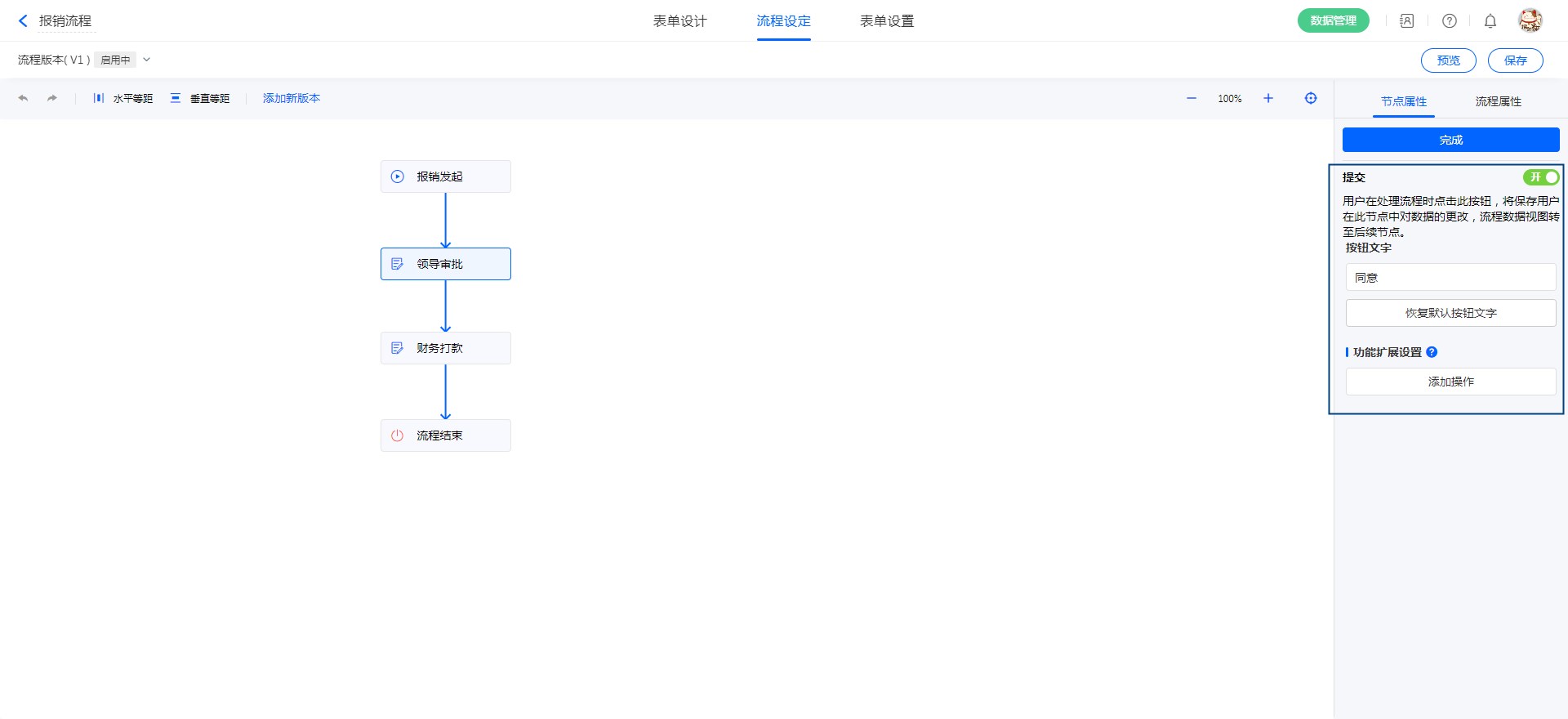Open the help question mark icon
Screen dimensions: 1568x719
[1450, 21]
